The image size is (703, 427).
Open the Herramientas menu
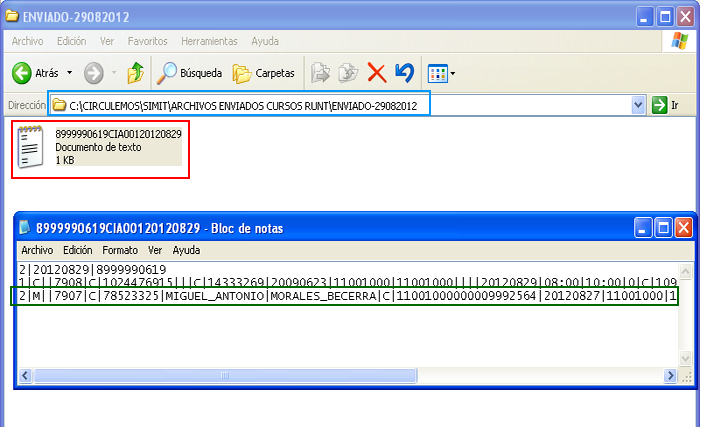(x=209, y=41)
